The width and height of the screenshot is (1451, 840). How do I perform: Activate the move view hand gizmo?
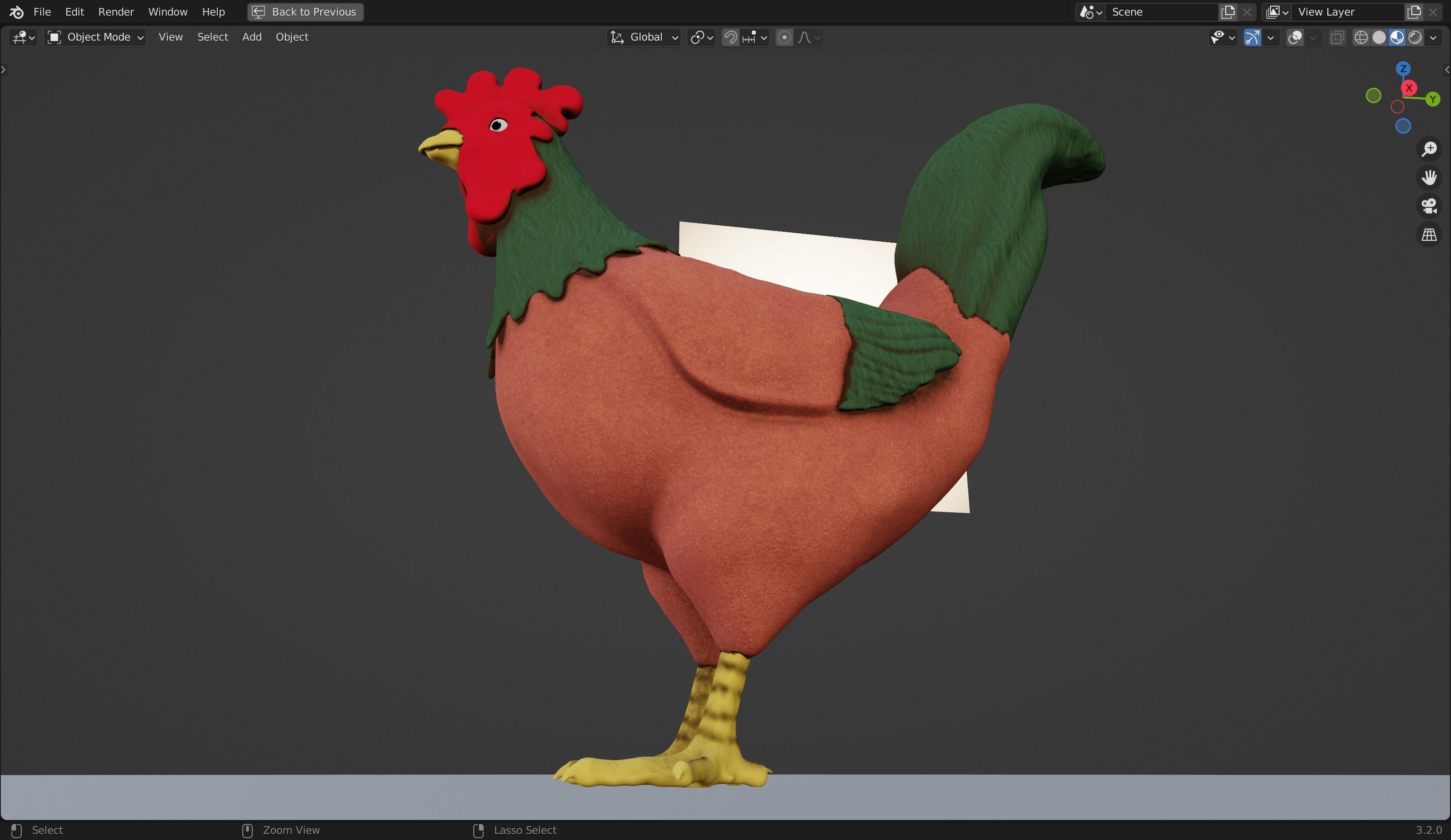click(x=1430, y=178)
